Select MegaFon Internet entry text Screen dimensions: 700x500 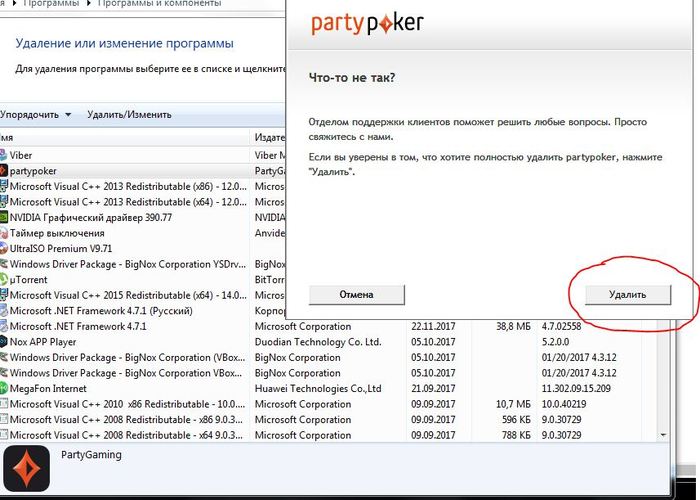pos(48,388)
